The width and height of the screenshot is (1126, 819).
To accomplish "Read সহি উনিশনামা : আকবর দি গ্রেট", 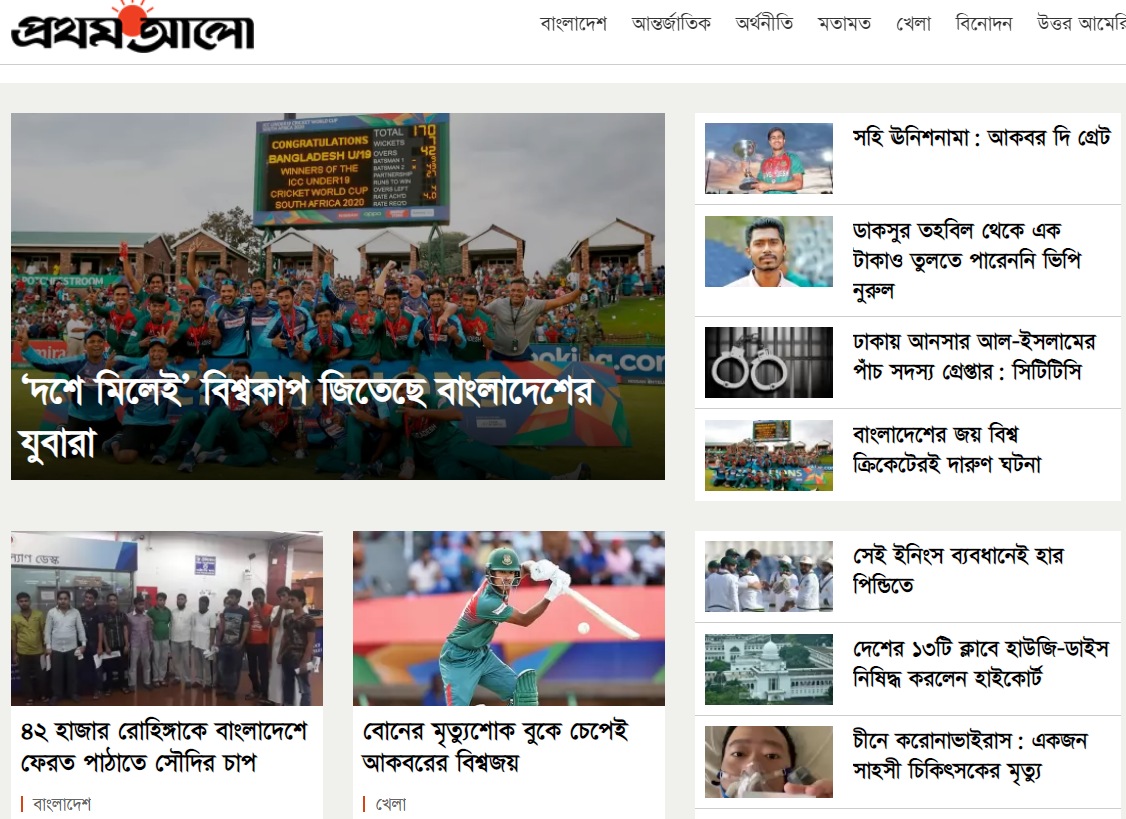I will coord(982,136).
